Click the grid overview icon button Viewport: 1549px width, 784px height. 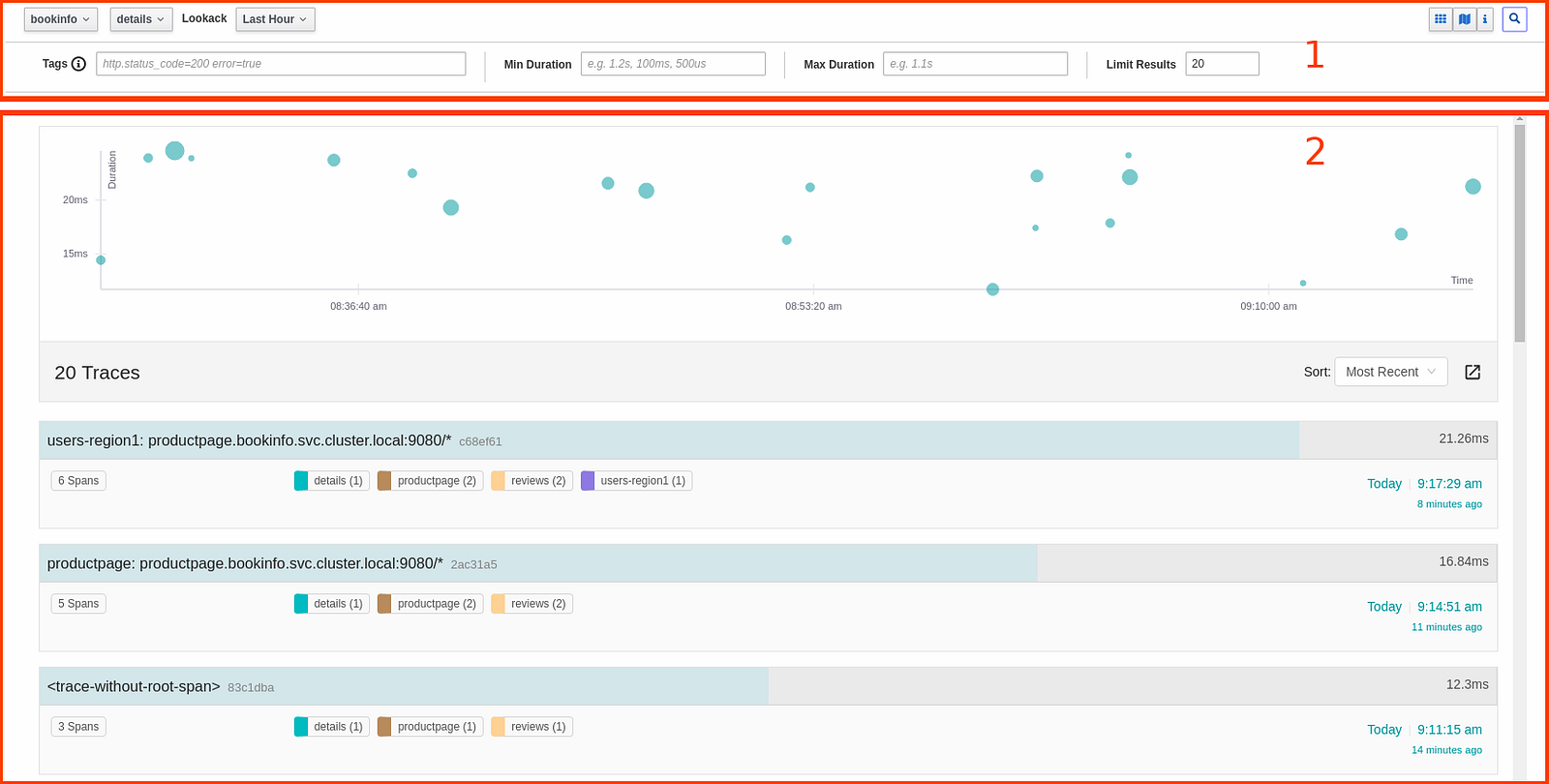1441,19
